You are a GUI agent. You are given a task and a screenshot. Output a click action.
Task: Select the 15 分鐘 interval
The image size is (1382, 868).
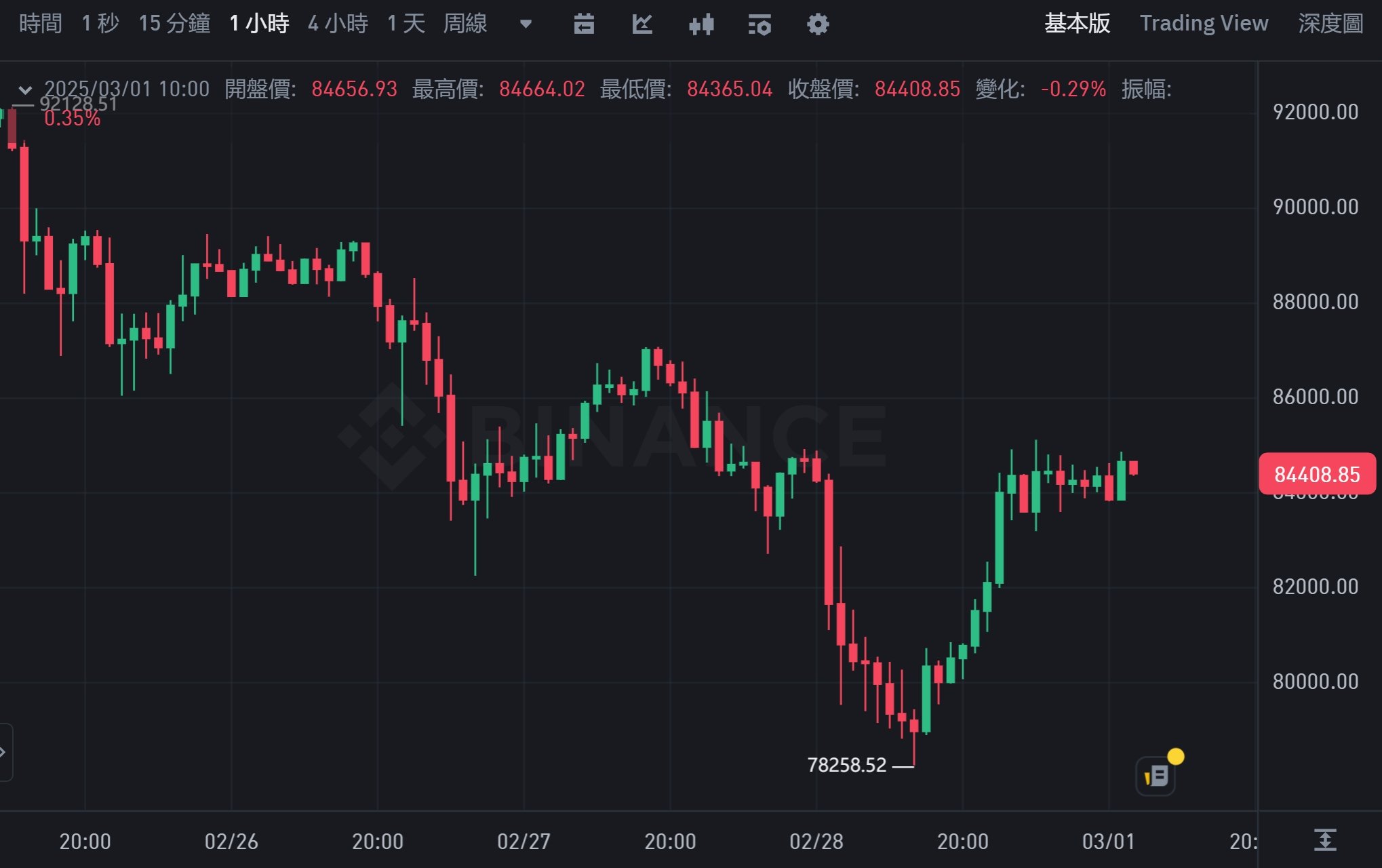coord(174,24)
